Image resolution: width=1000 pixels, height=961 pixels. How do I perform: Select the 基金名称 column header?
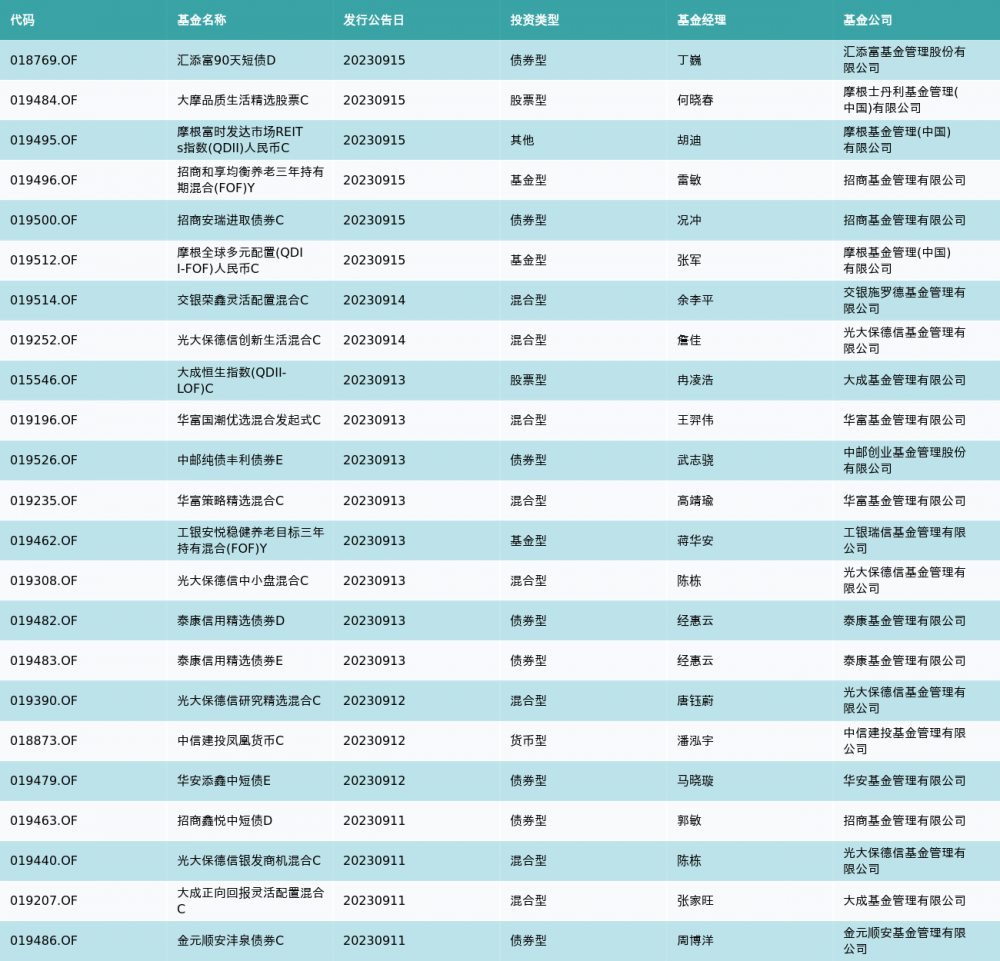pyautogui.click(x=201, y=20)
